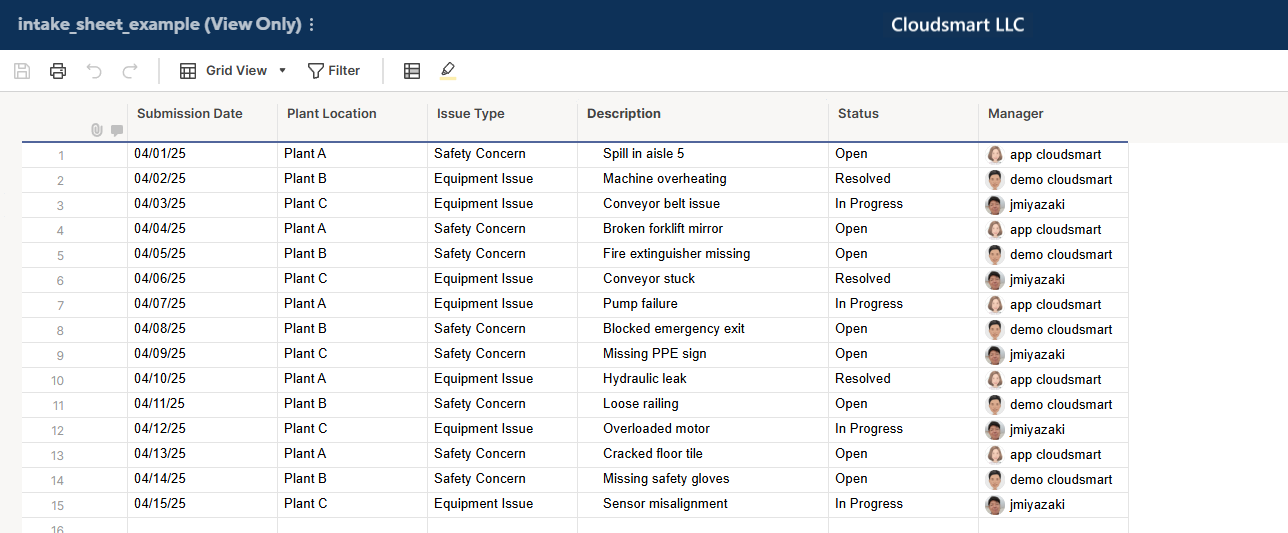Click the comments bubble column icon
Viewport: 1288px width, 533px height.
click(117, 130)
